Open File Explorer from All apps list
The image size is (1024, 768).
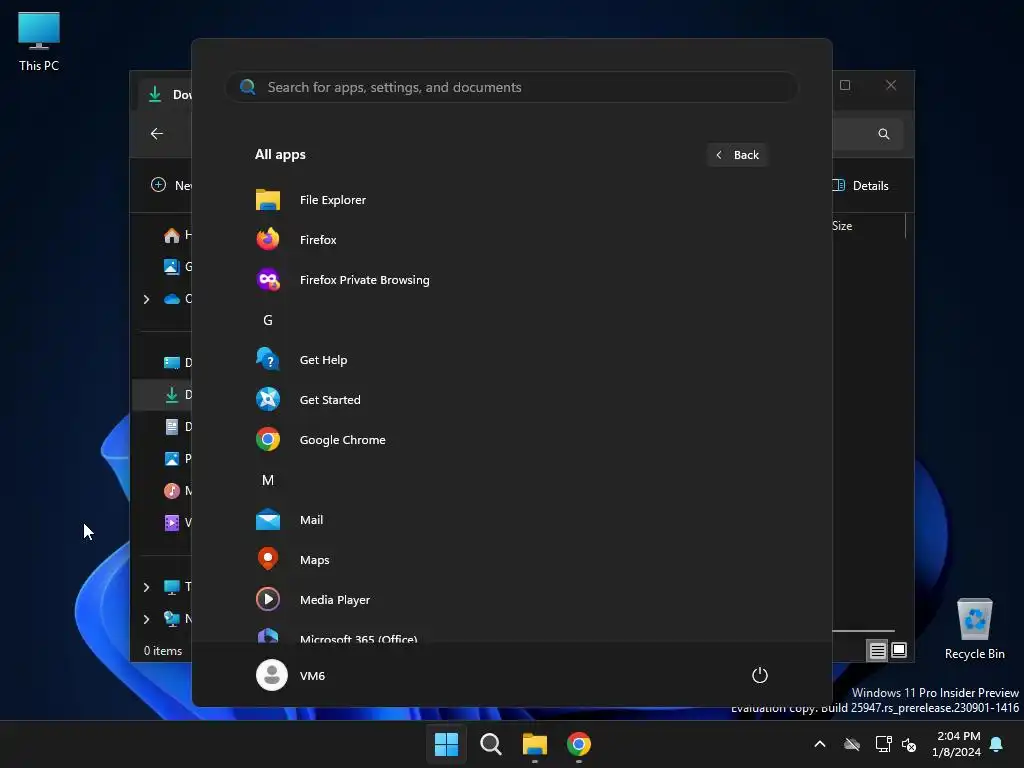pyautogui.click(x=511, y=200)
